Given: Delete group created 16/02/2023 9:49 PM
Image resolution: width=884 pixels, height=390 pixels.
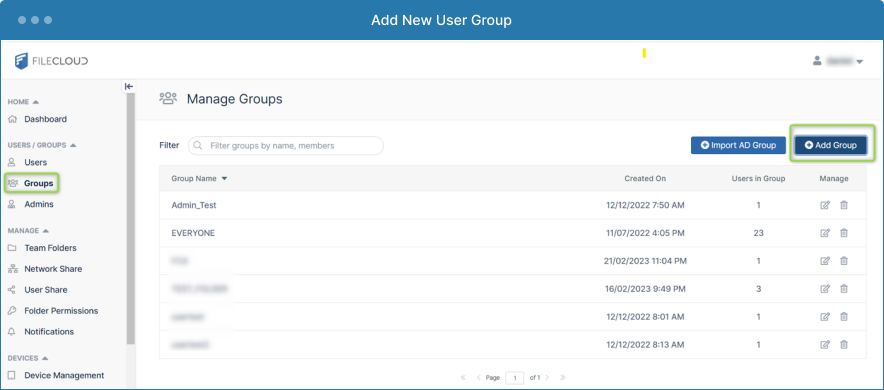Looking at the screenshot, I should pyautogui.click(x=844, y=289).
